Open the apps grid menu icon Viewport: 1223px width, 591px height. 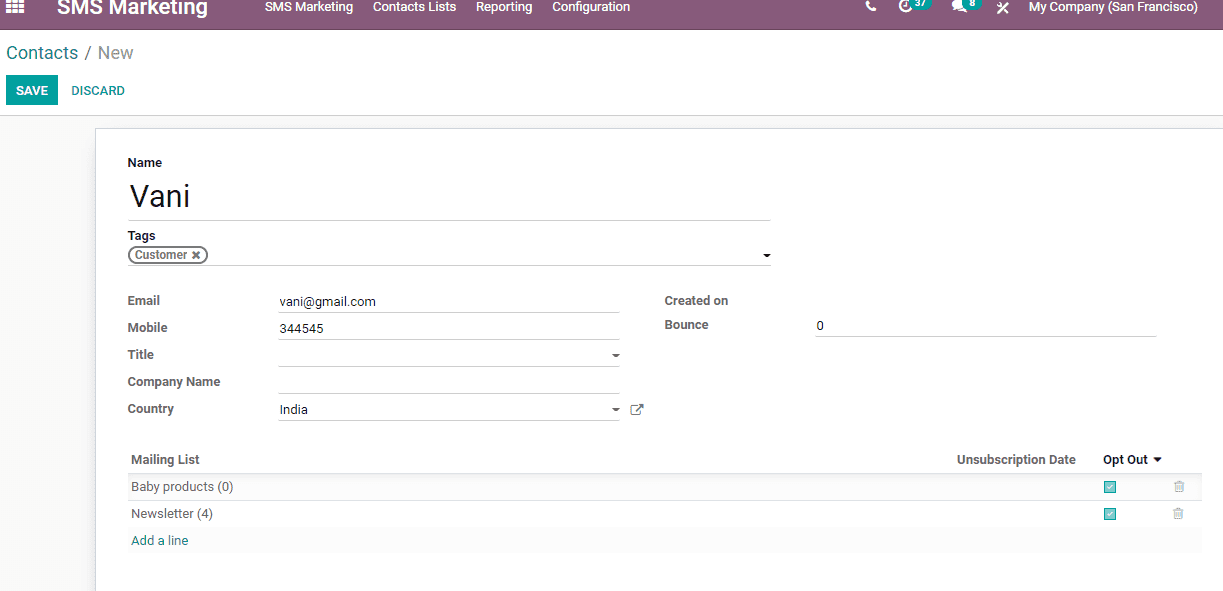click(x=15, y=7)
